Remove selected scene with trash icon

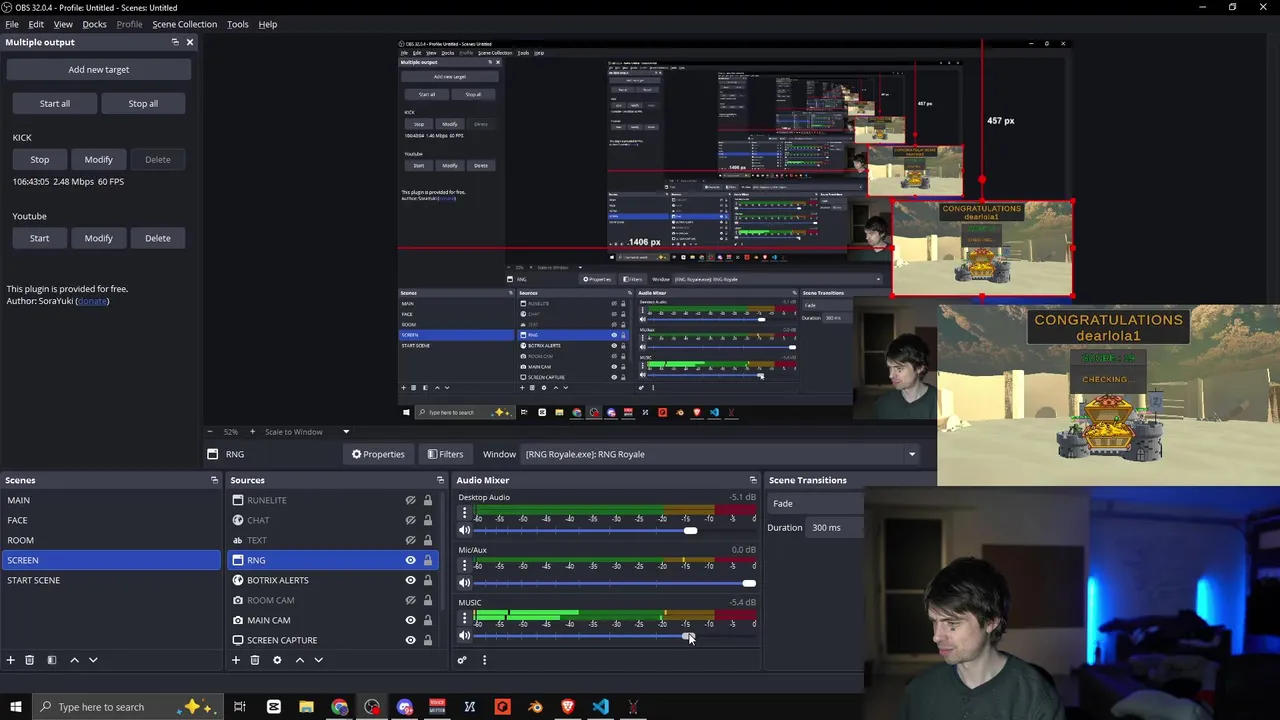coord(29,660)
